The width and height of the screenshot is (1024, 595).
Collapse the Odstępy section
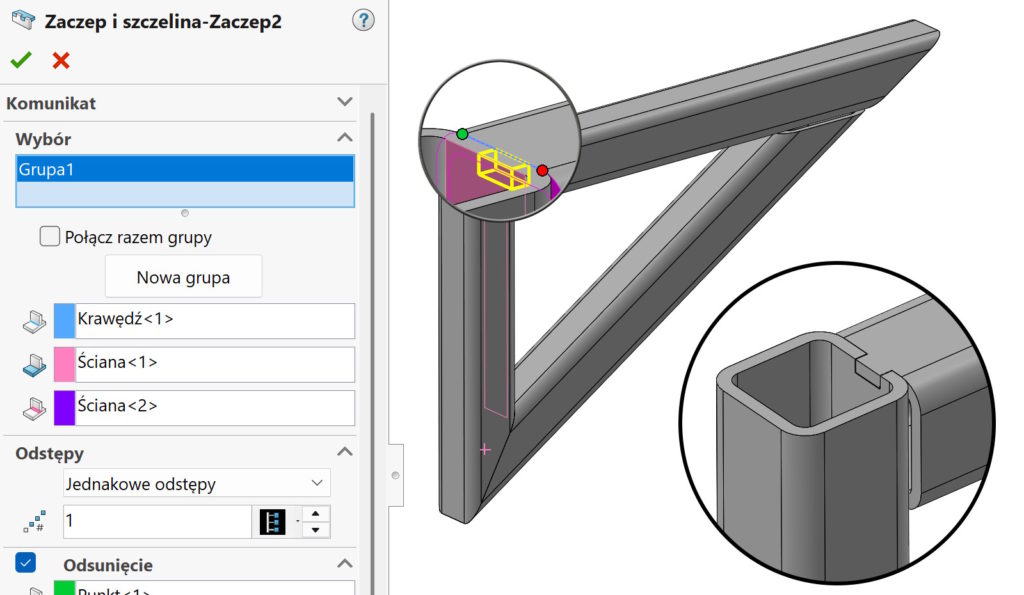(345, 452)
